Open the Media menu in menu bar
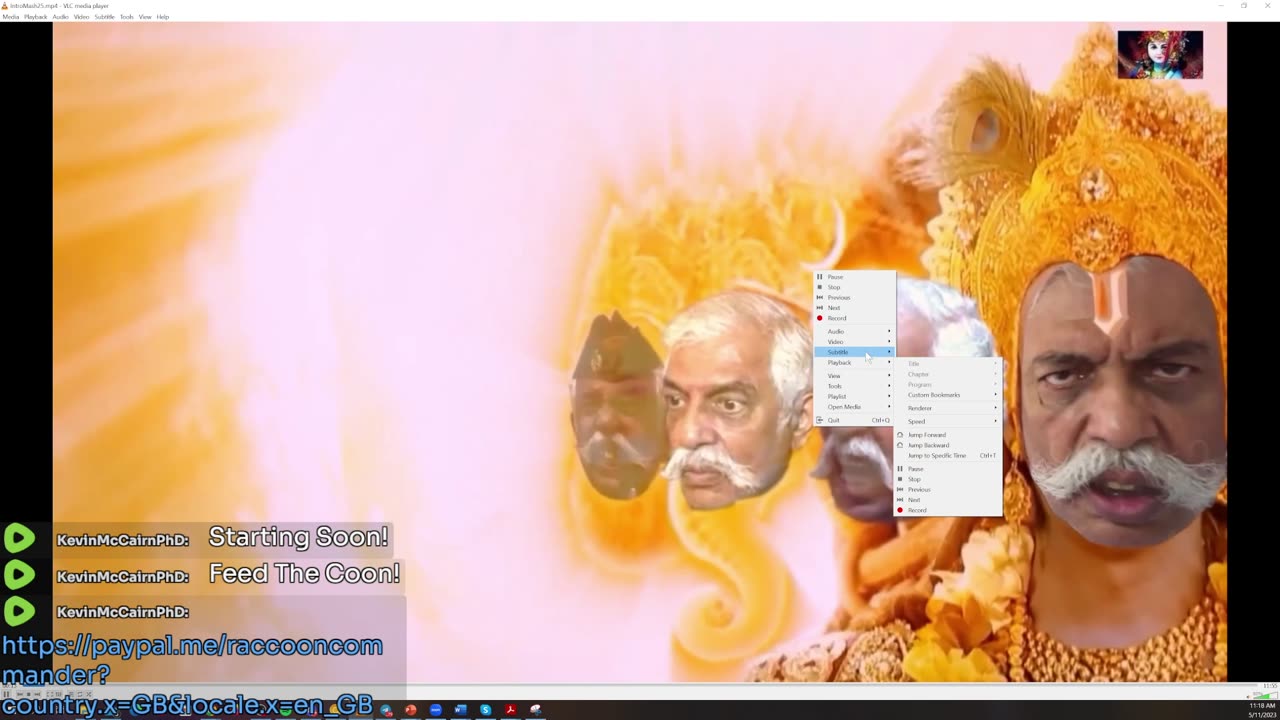The image size is (1280, 720). (10, 17)
